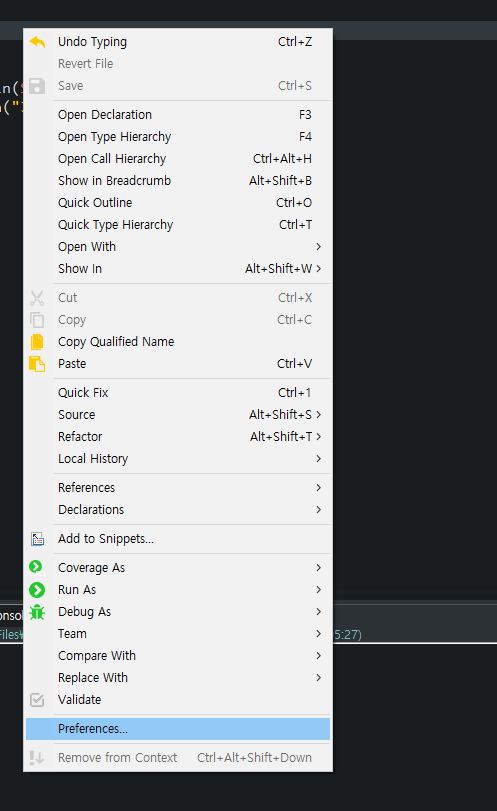Click the Validate menu label
The image size is (497, 811).
click(79, 700)
